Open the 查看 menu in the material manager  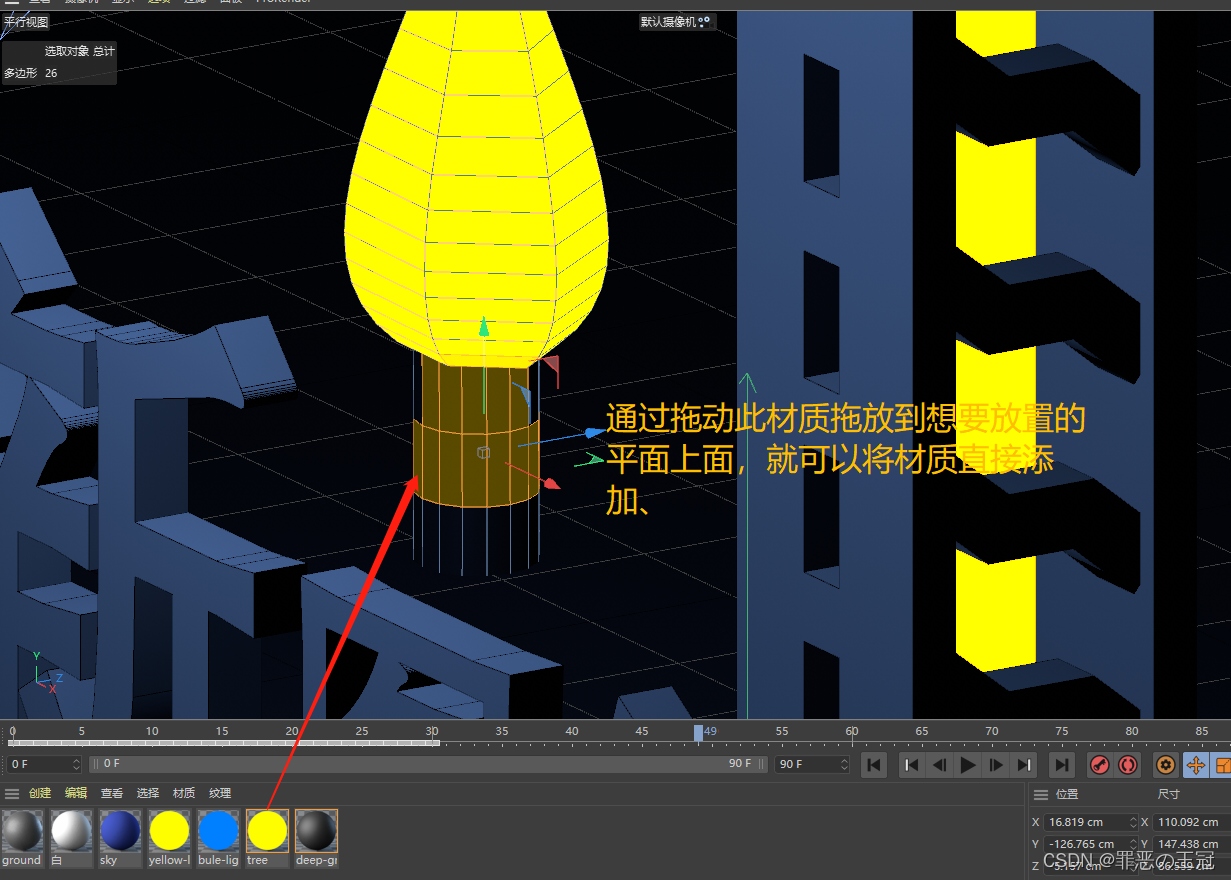click(x=112, y=793)
